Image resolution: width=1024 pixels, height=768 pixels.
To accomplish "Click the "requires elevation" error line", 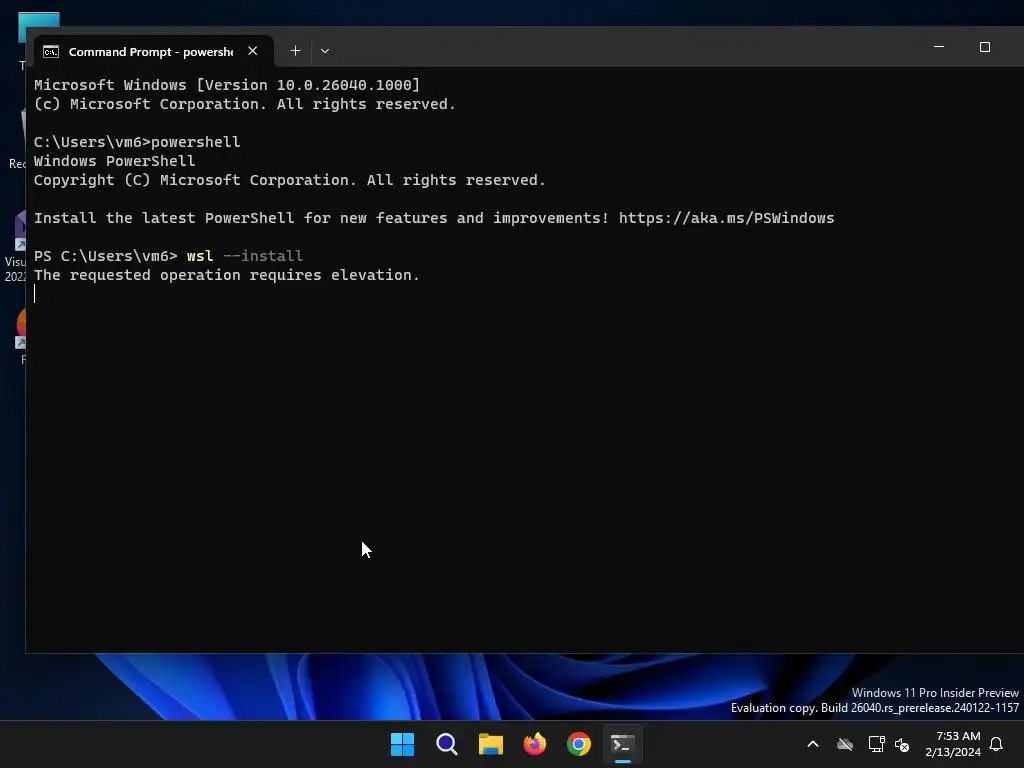I will 227,275.
